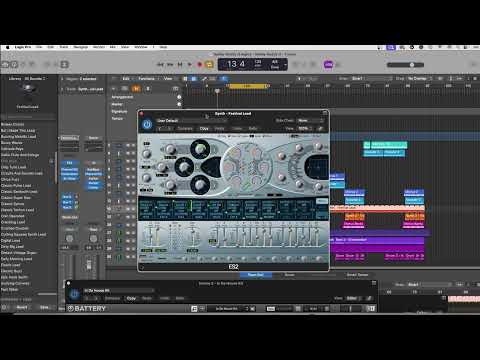This screenshot has width=480, height=360.
Task: Adjust the master volume slider in the control bar
Action: pyautogui.click(x=405, y=65)
